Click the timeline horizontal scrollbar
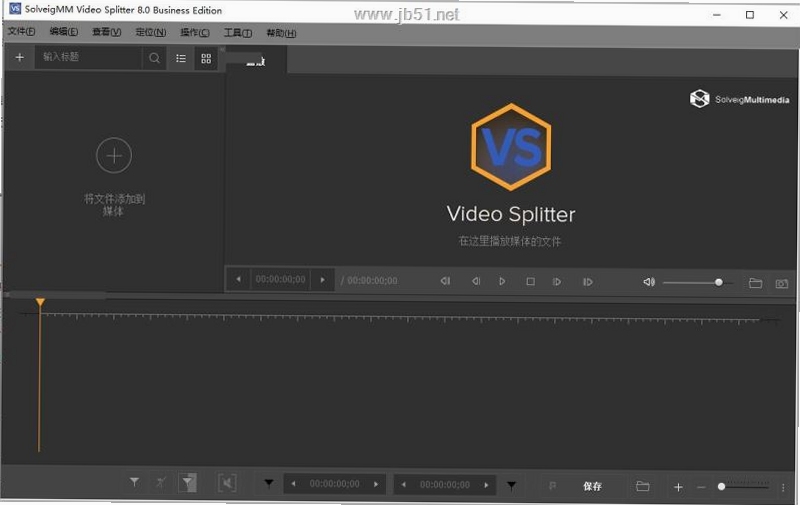This screenshot has width=800, height=505. pyautogui.click(x=56, y=295)
